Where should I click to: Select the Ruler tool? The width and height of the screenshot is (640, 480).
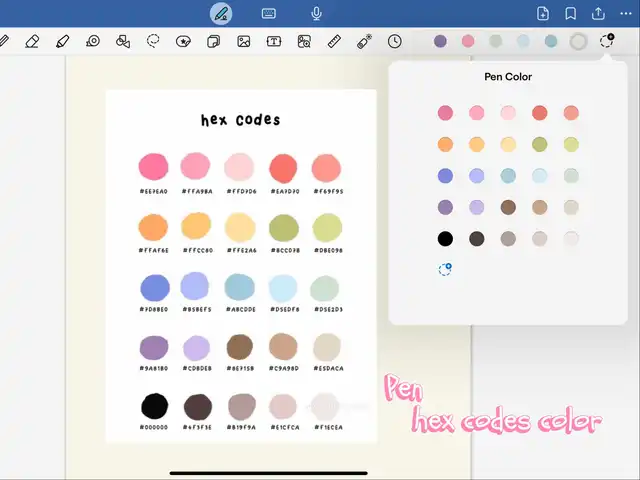pyautogui.click(x=335, y=42)
